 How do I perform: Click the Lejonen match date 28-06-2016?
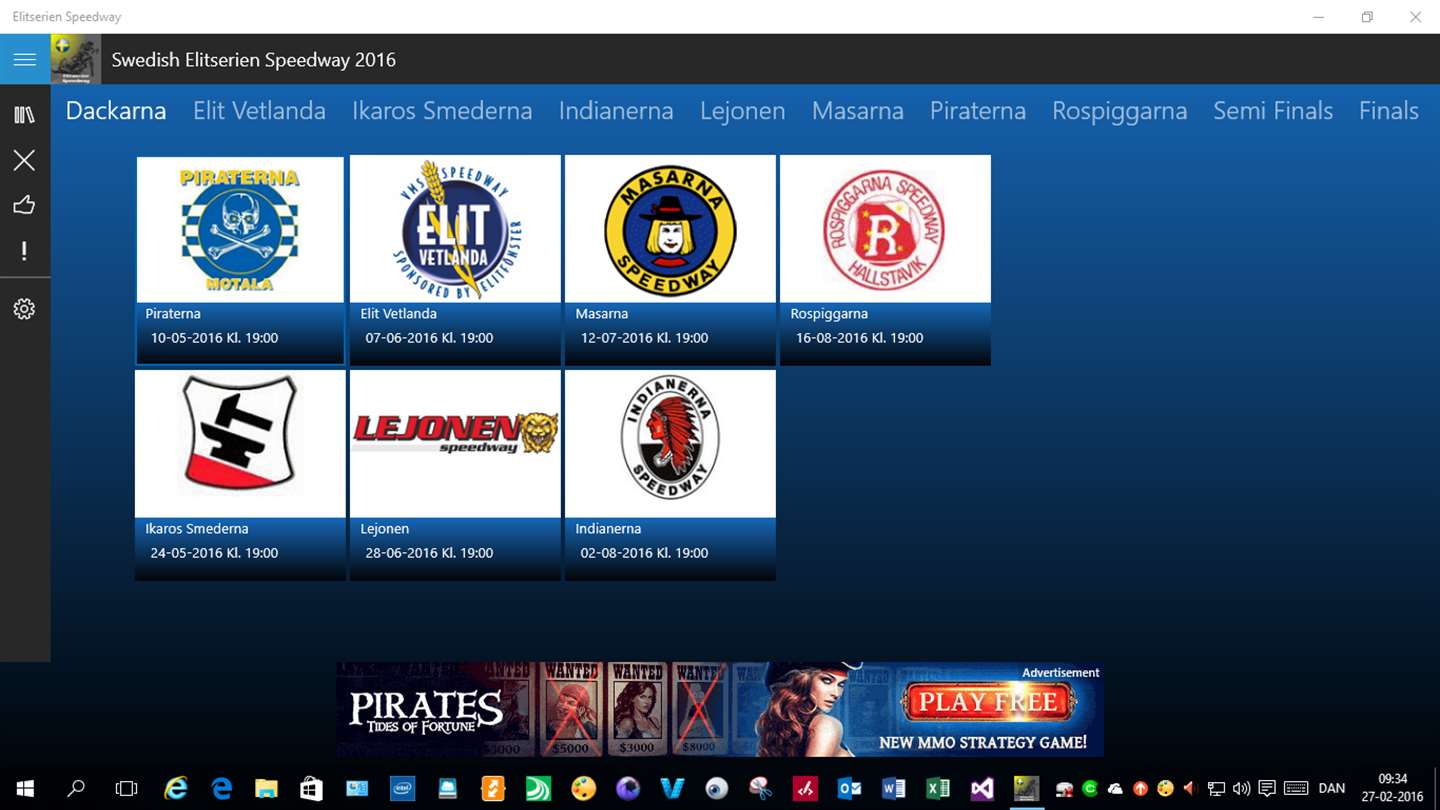click(x=429, y=553)
